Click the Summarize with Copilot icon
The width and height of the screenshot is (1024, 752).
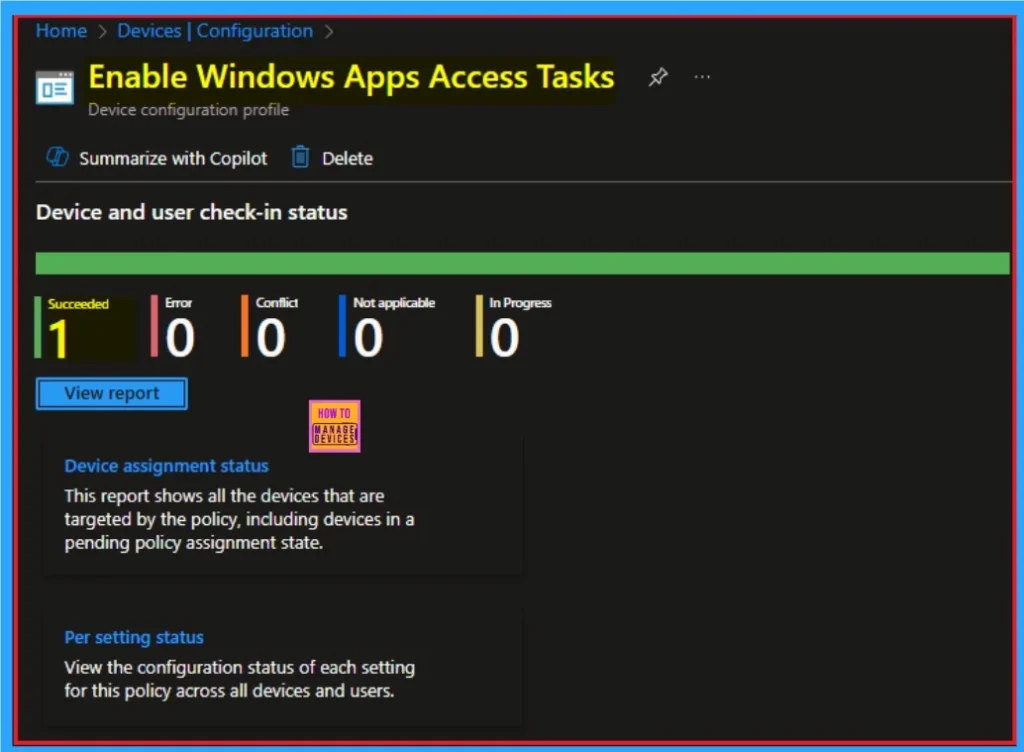click(x=58, y=158)
